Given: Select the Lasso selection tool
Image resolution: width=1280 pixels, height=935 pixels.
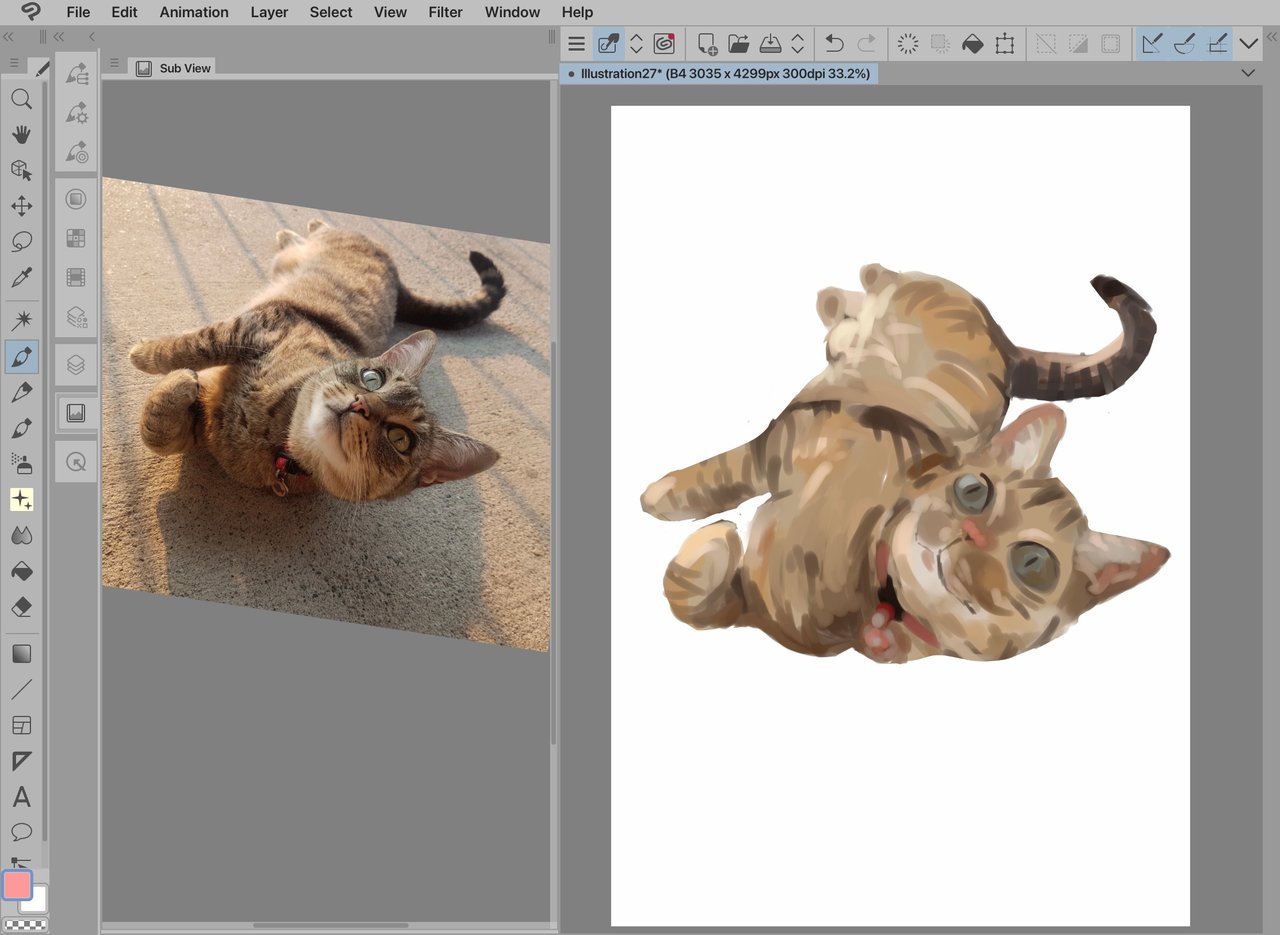Looking at the screenshot, I should (x=21, y=242).
